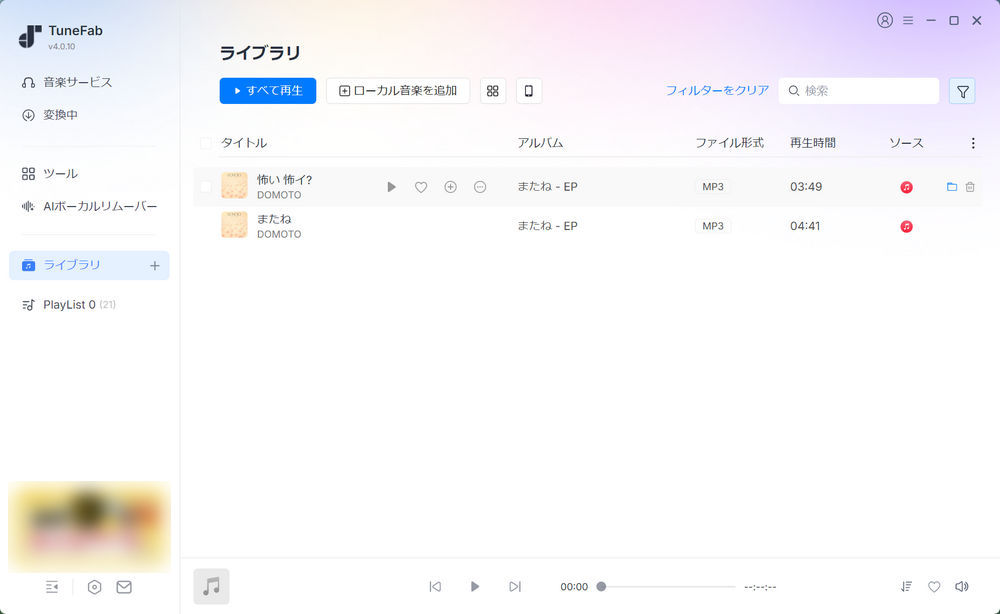
Task: Focus the 検索 search field
Action: (x=858, y=91)
